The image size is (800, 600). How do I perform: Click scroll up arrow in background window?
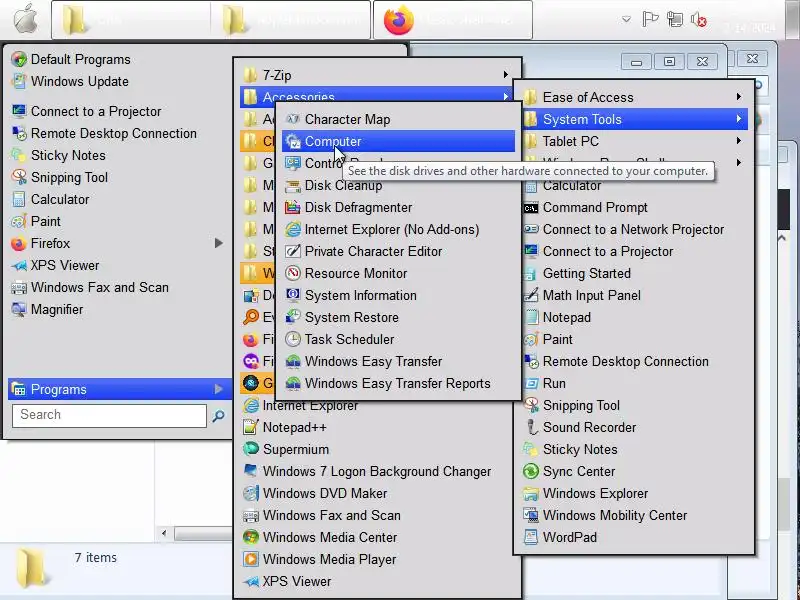[782, 238]
